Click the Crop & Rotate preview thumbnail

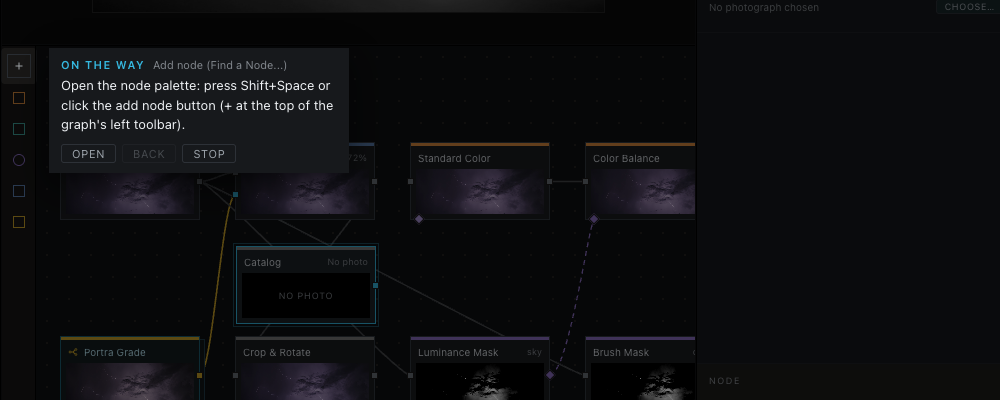pyautogui.click(x=305, y=381)
